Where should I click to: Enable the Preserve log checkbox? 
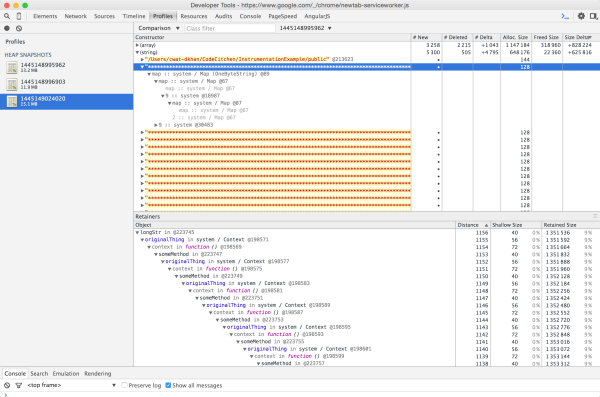[x=124, y=385]
